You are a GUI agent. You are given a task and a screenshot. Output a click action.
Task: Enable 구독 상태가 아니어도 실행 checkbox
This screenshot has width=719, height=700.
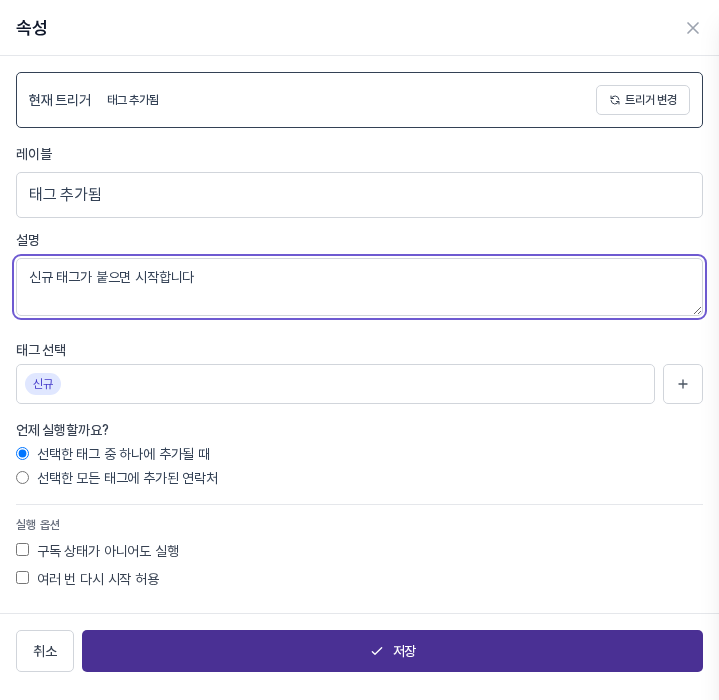[22, 550]
